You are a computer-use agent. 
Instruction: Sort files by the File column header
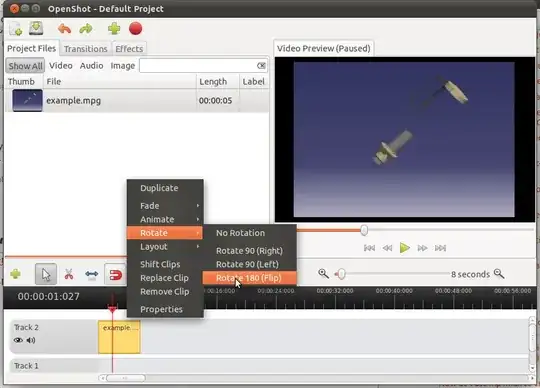[x=120, y=82]
